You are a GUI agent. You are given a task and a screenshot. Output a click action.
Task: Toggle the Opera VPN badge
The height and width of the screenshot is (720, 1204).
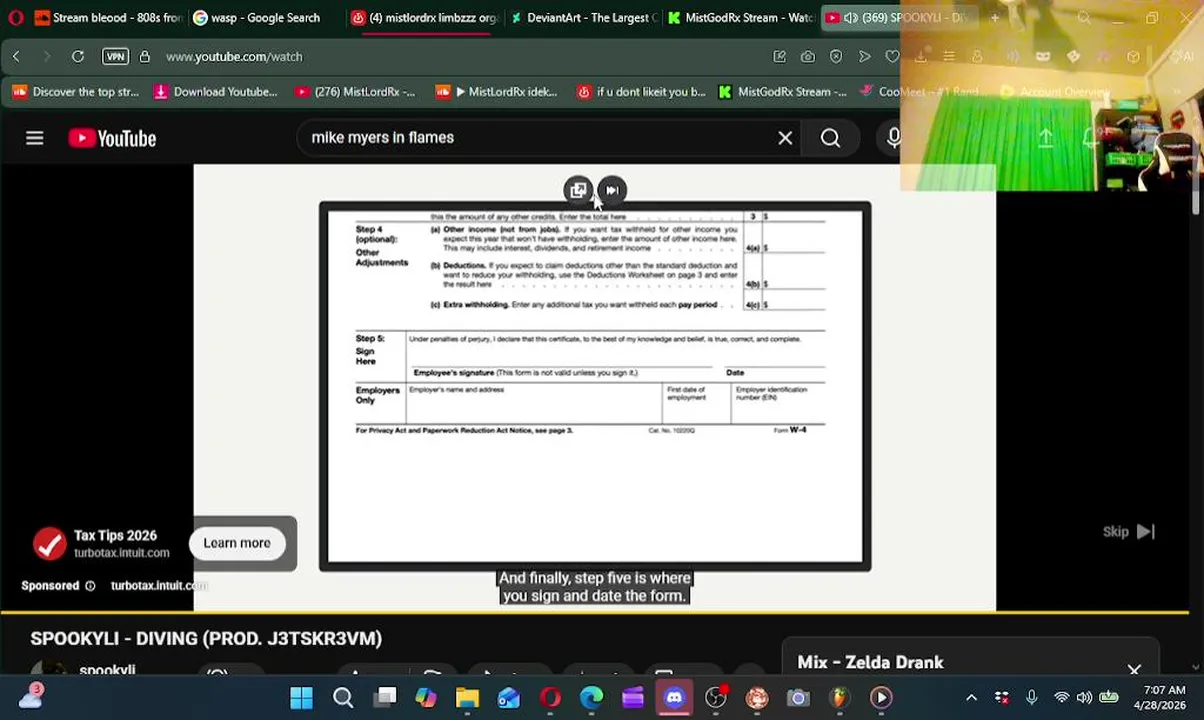115,57
